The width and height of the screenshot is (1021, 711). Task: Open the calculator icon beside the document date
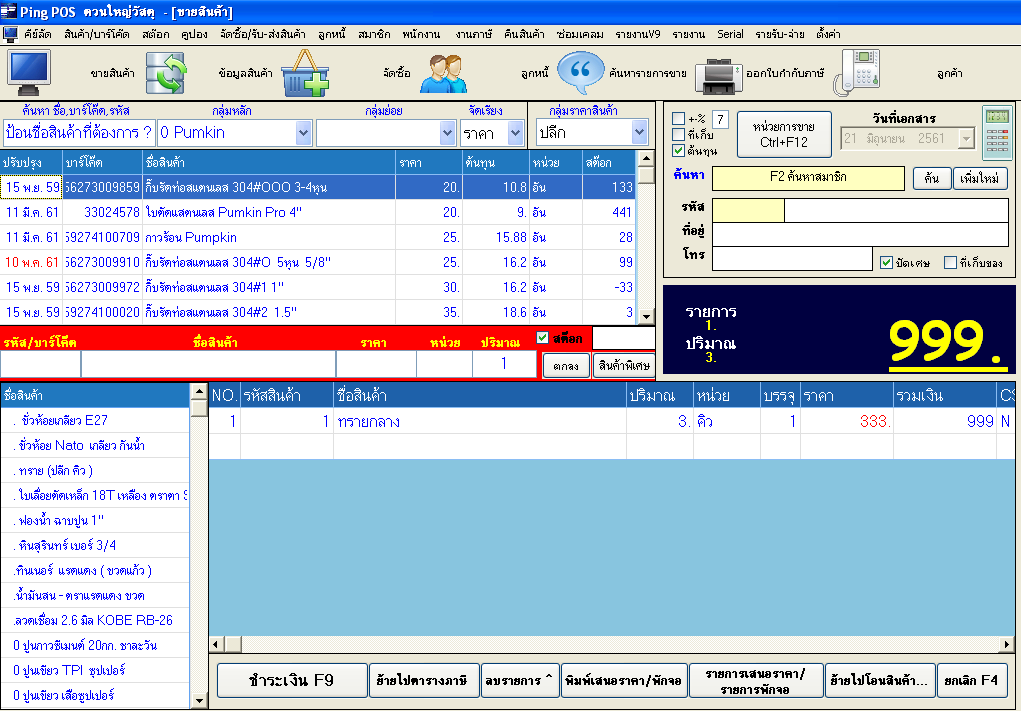coord(996,132)
